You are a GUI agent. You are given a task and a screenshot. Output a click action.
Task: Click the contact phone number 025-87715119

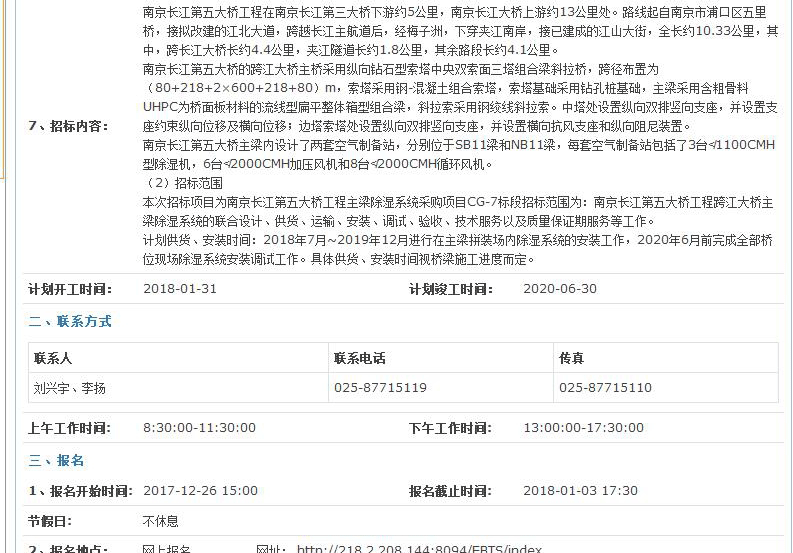point(380,387)
